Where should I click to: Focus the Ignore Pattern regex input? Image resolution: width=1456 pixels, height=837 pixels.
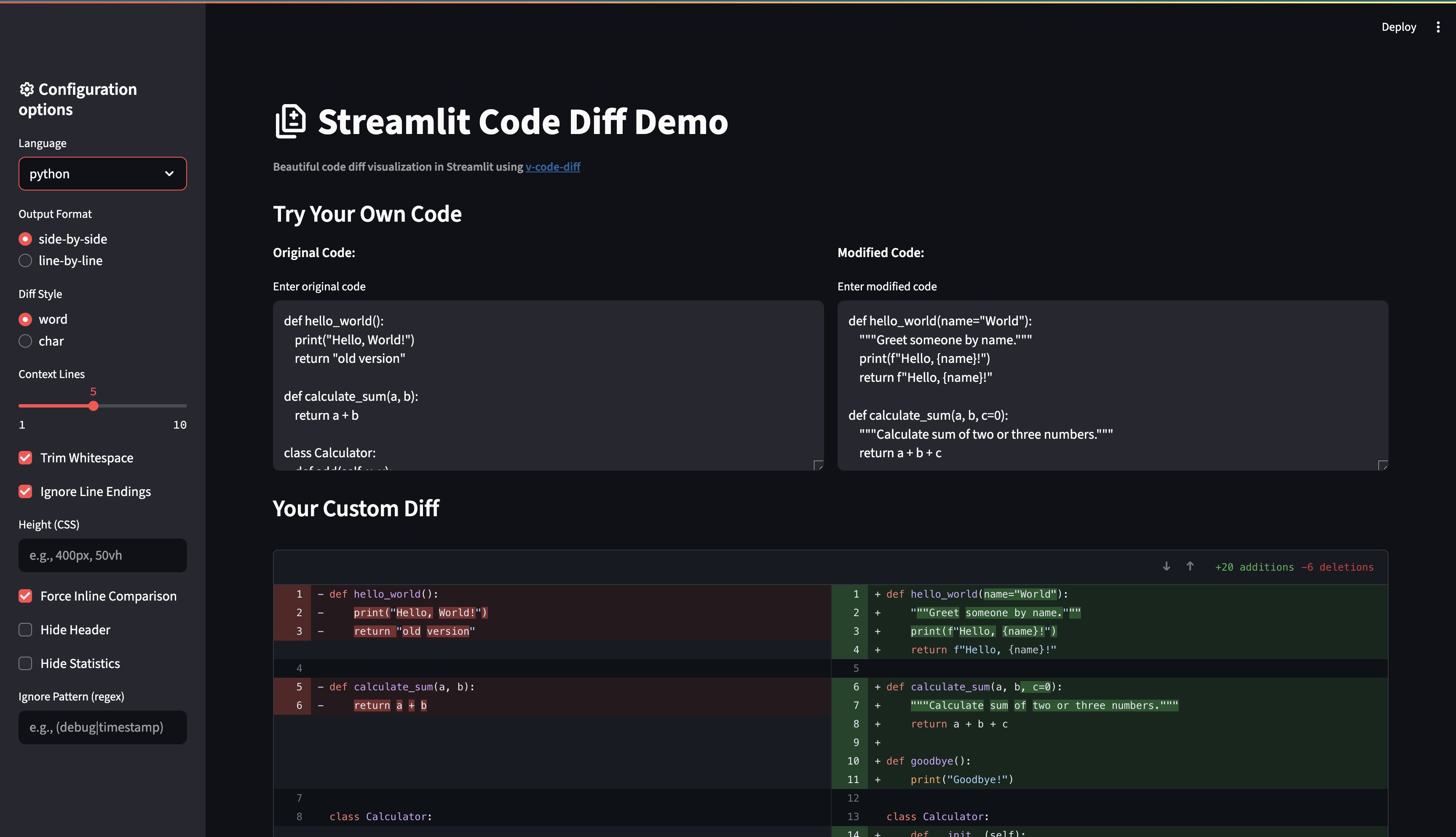coord(102,727)
